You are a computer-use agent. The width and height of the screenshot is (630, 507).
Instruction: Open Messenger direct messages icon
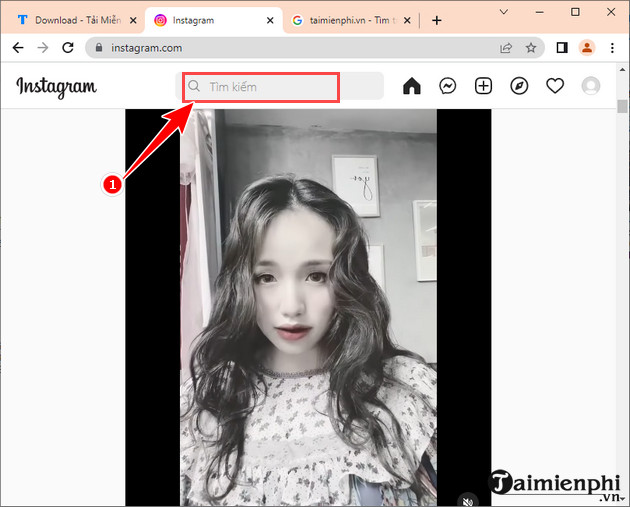coord(447,86)
